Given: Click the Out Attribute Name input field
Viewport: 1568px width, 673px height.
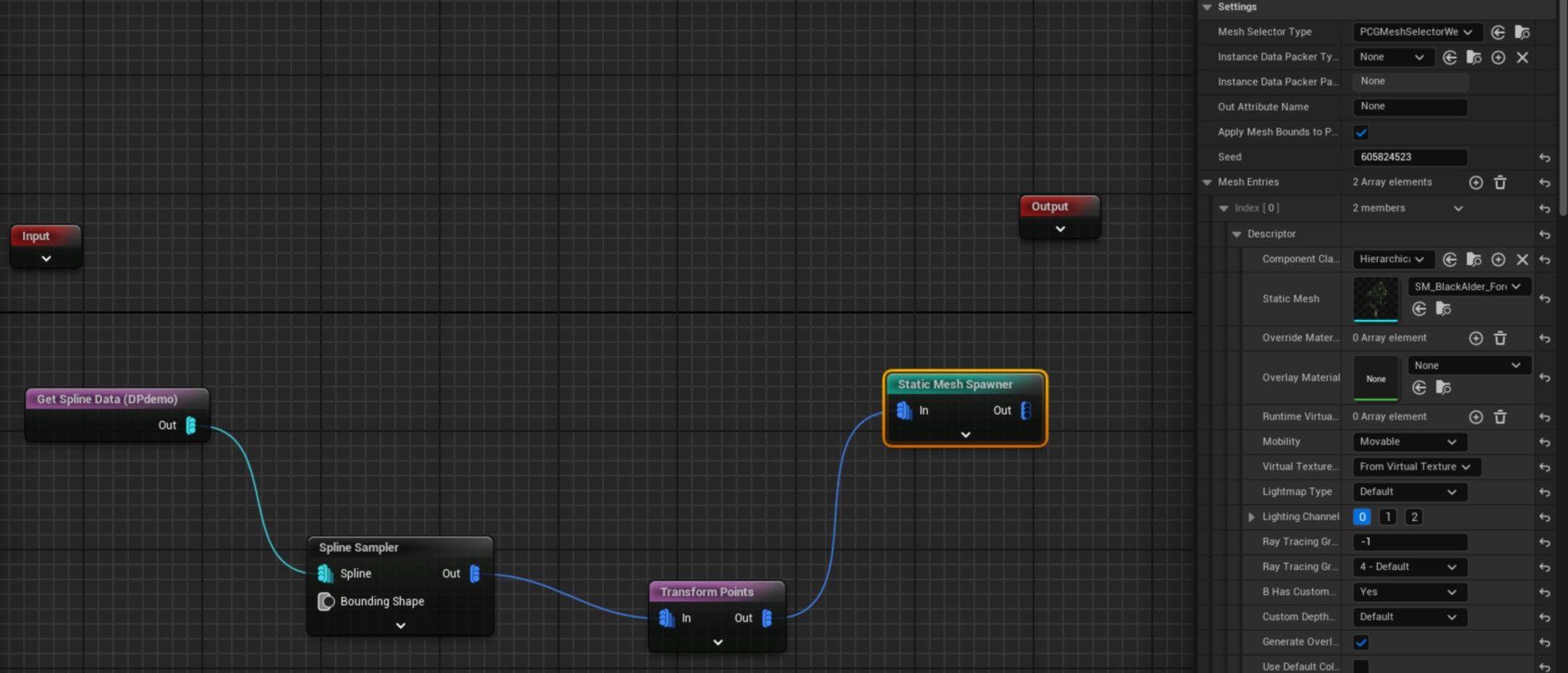Looking at the screenshot, I should [1410, 107].
